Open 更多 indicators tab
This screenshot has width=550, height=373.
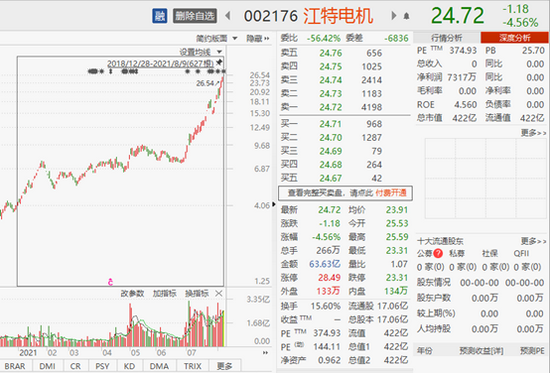(224, 366)
